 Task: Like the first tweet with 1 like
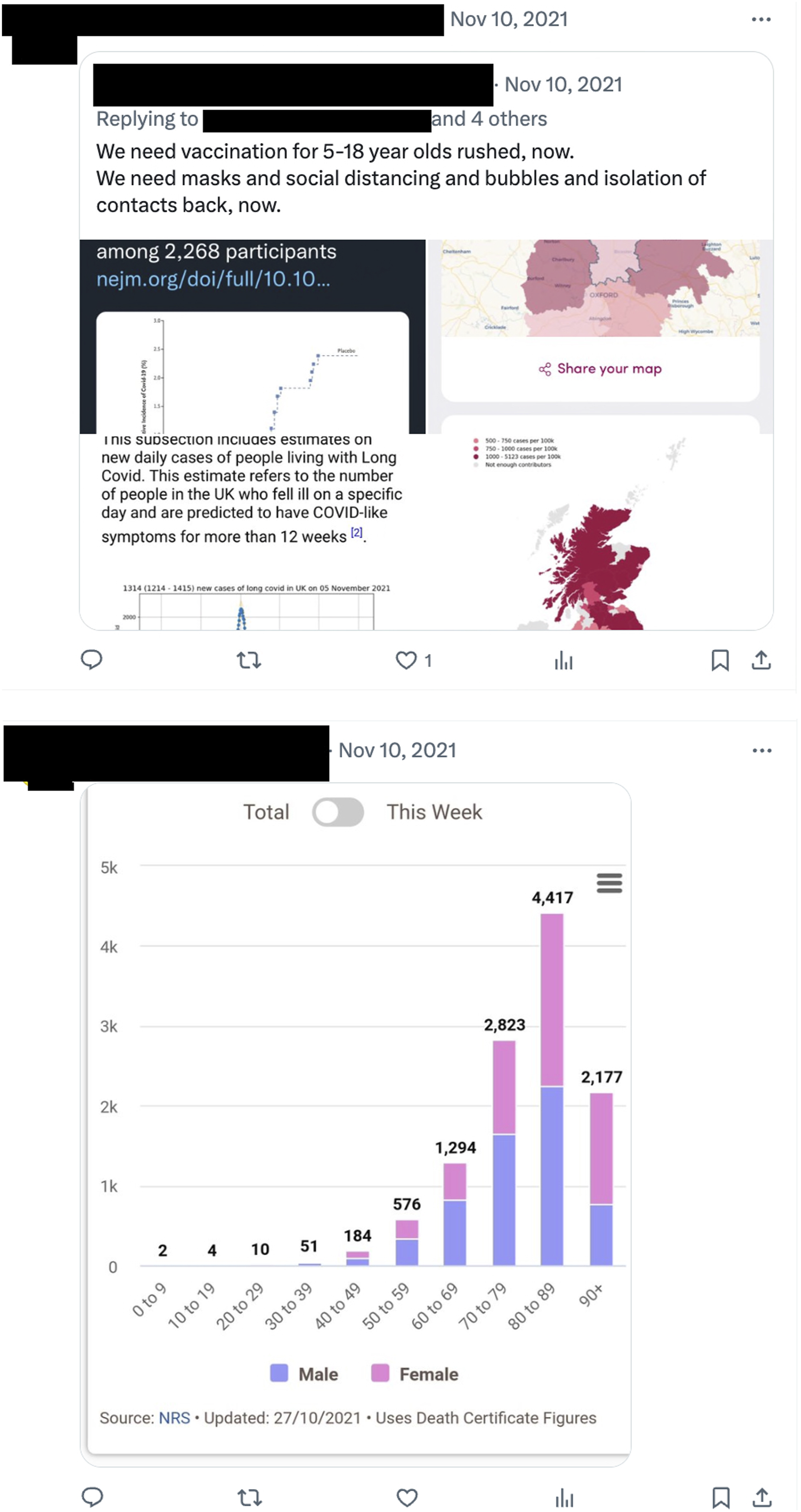(x=406, y=660)
